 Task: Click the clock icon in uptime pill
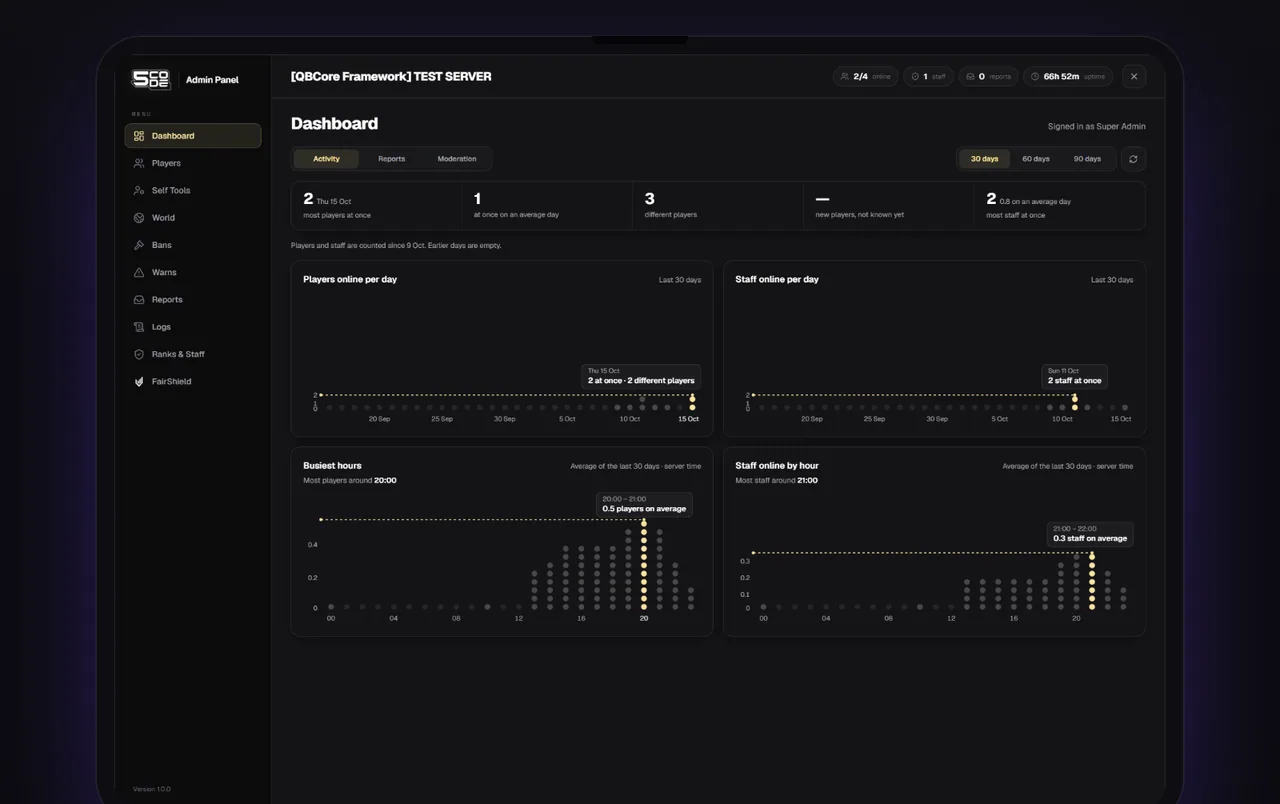click(1035, 76)
